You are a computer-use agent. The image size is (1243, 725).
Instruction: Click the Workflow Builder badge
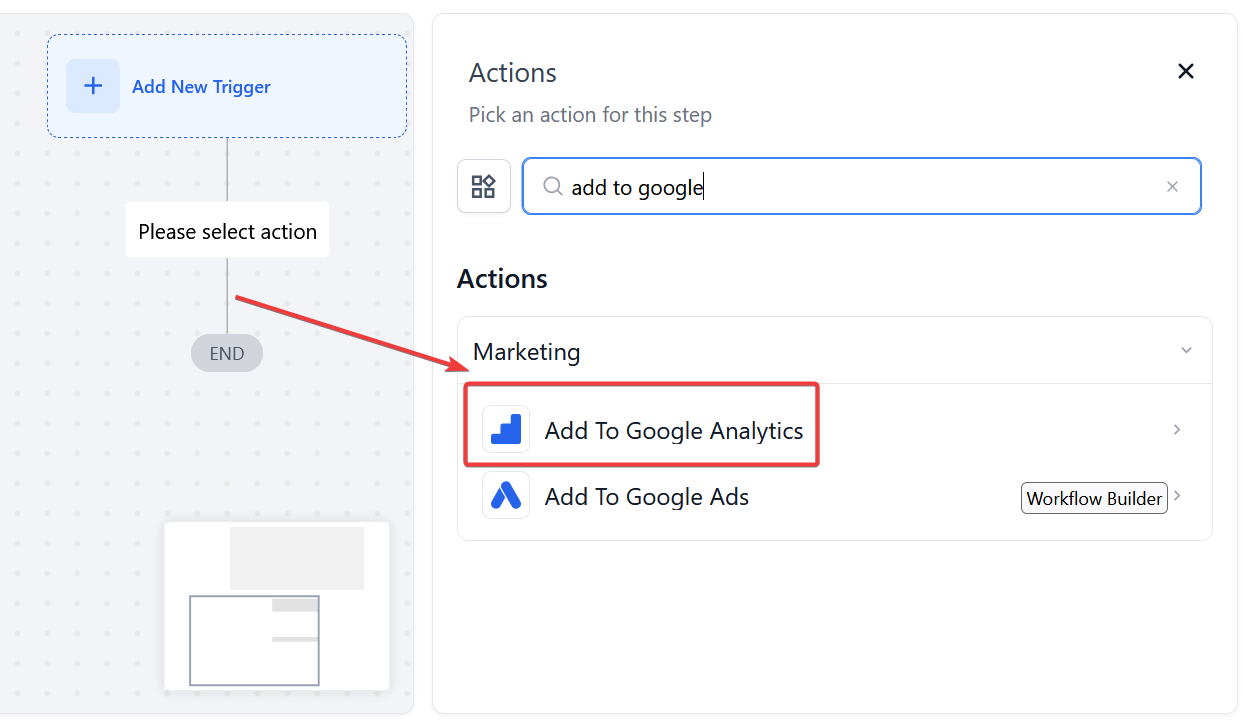tap(1094, 498)
